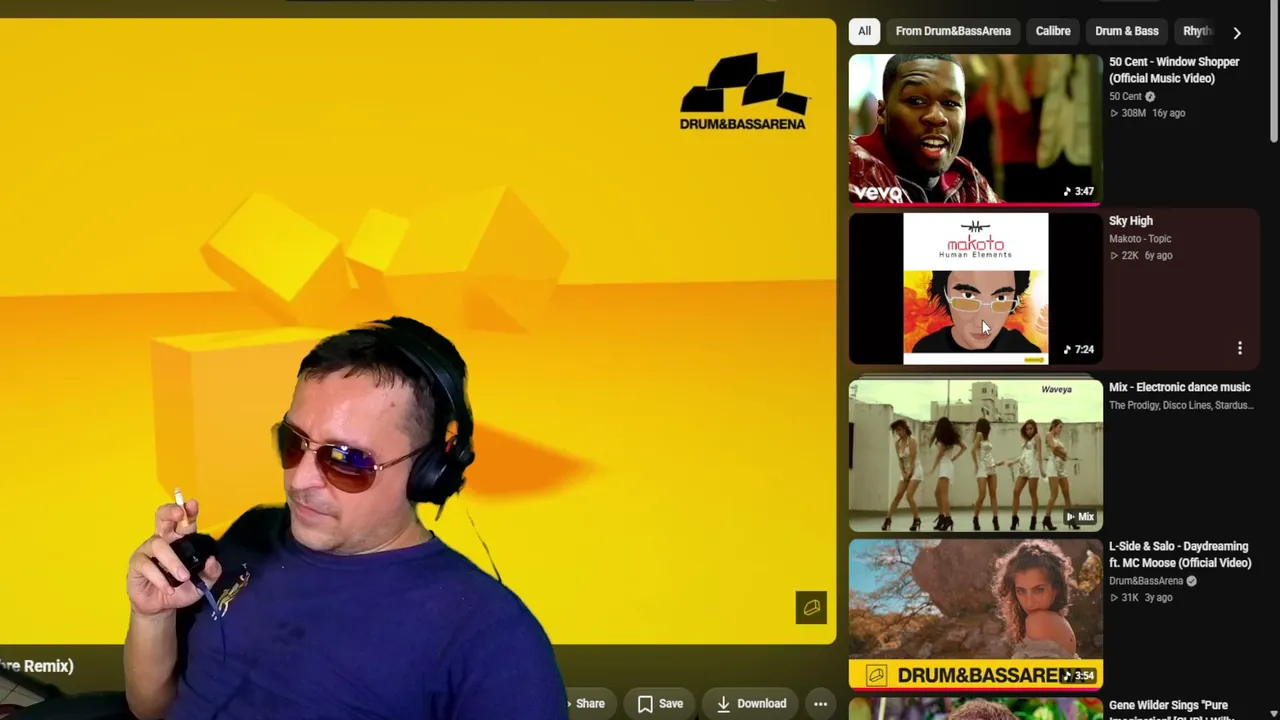Open the three-dot more actions menu below the video
The image size is (1280, 720).
tap(820, 704)
